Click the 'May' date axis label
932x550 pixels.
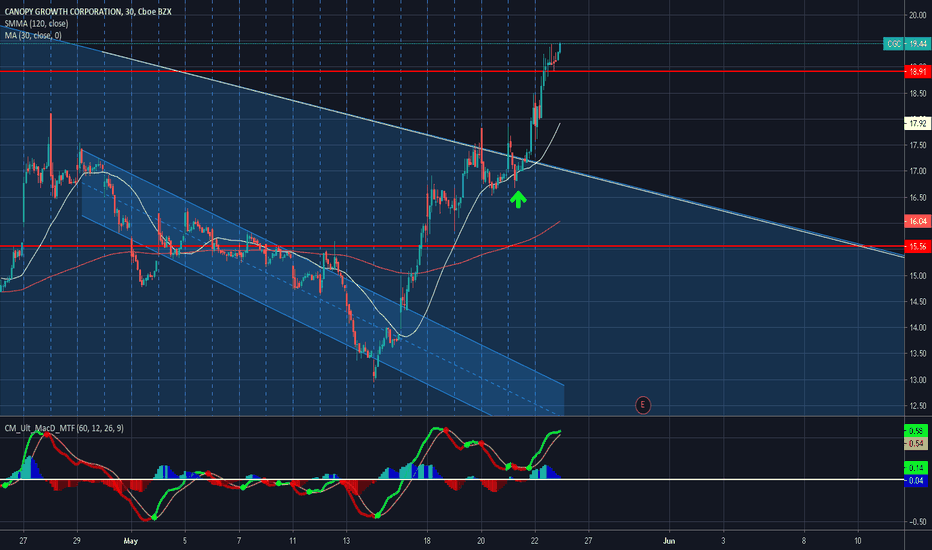(131, 541)
